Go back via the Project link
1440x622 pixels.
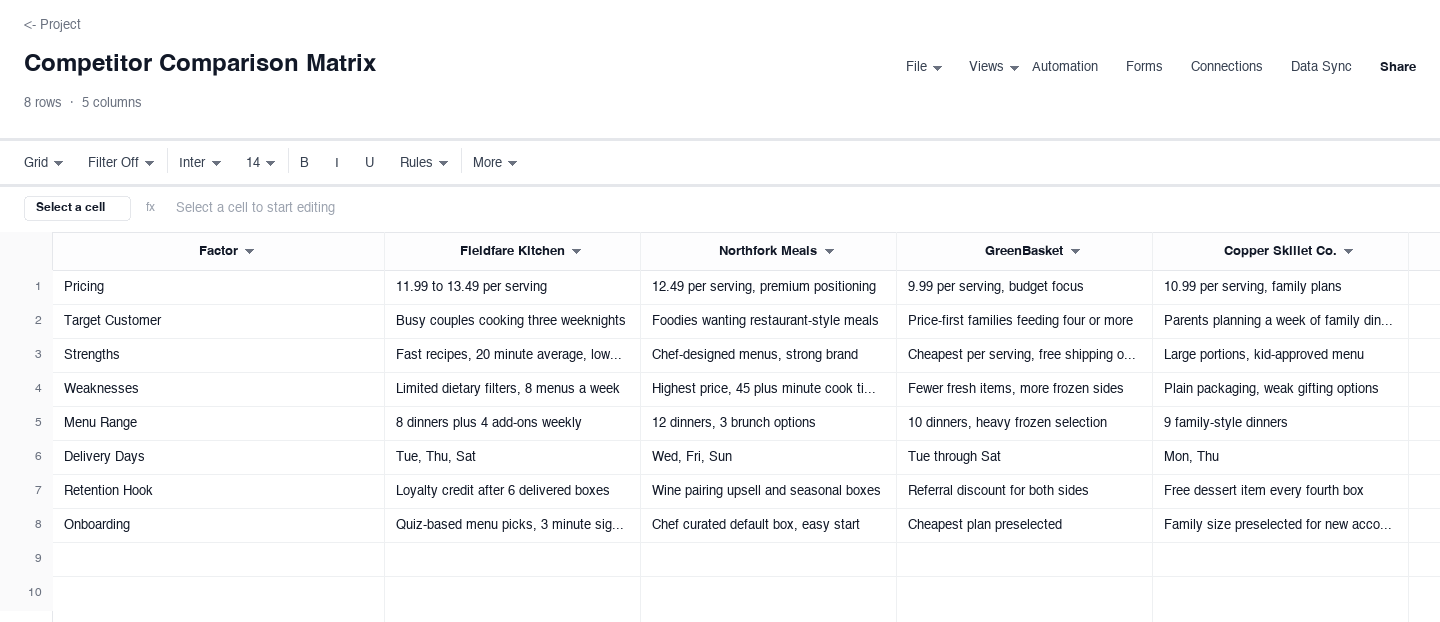pyautogui.click(x=52, y=24)
